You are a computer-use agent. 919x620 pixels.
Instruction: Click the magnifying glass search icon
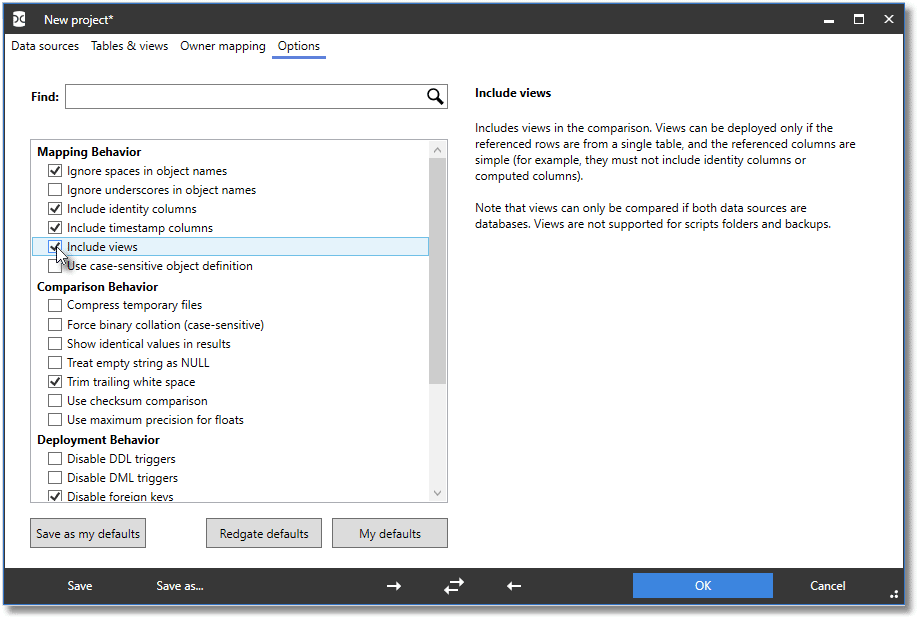(435, 97)
